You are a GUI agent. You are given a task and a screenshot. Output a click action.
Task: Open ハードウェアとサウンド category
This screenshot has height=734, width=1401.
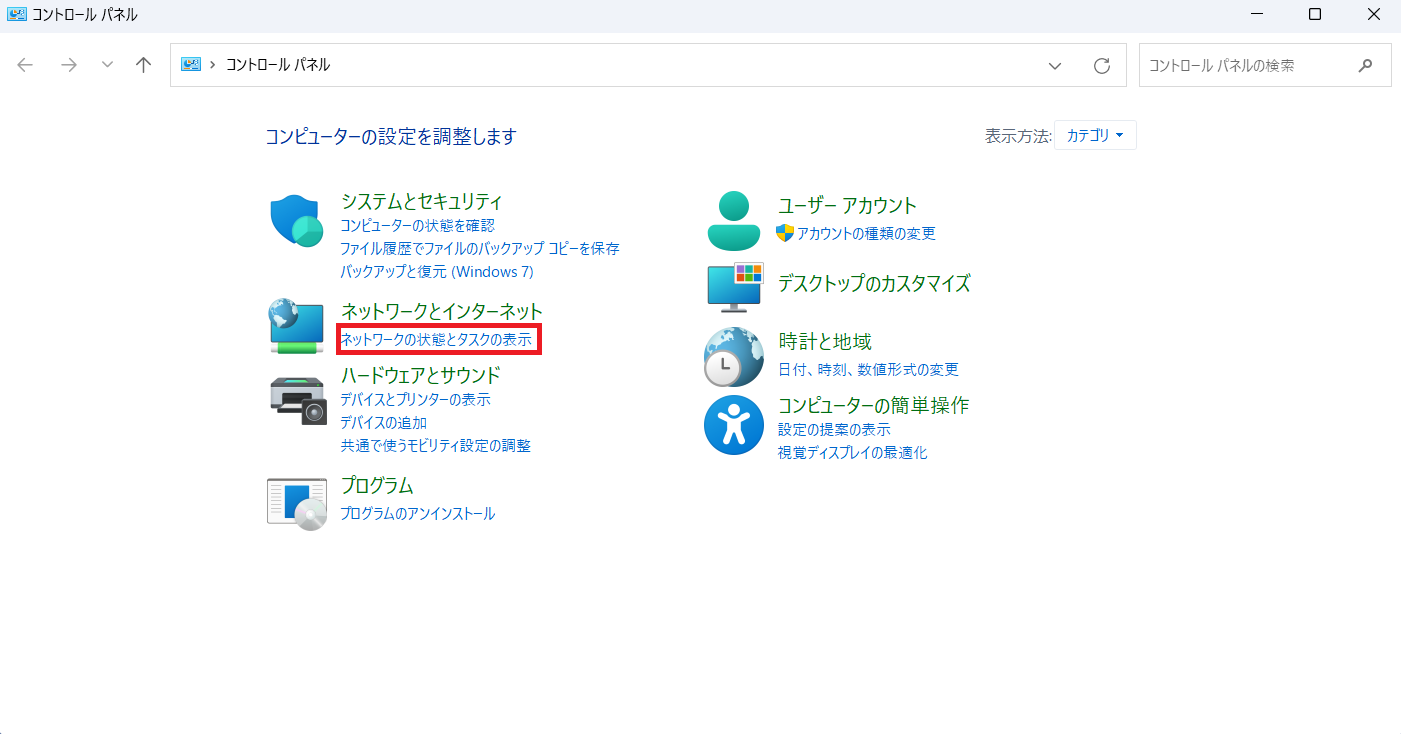tap(420, 376)
